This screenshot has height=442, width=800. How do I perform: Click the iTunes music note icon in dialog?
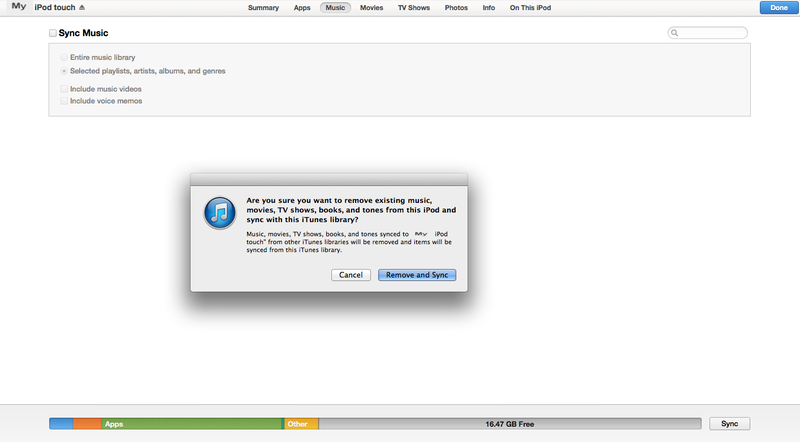coord(220,213)
